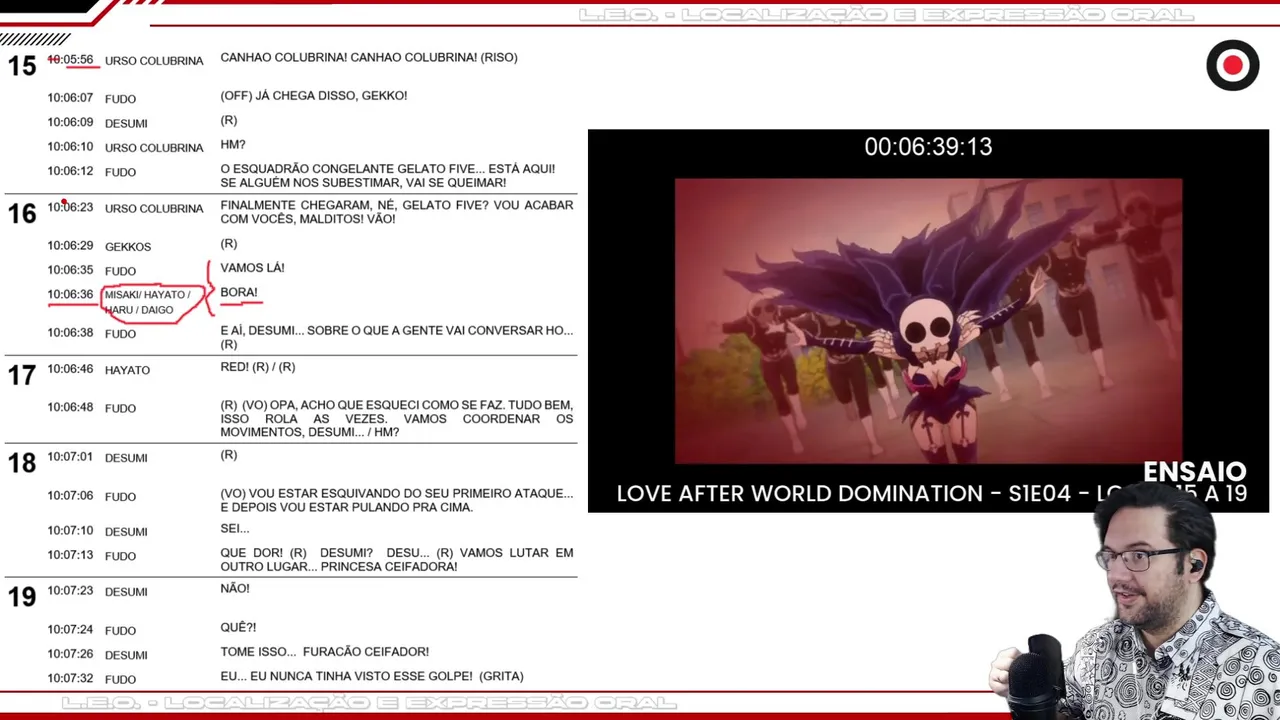The height and width of the screenshot is (720, 1280).
Task: Click the line 'VAMOS LÁ!'
Action: [x=252, y=268]
